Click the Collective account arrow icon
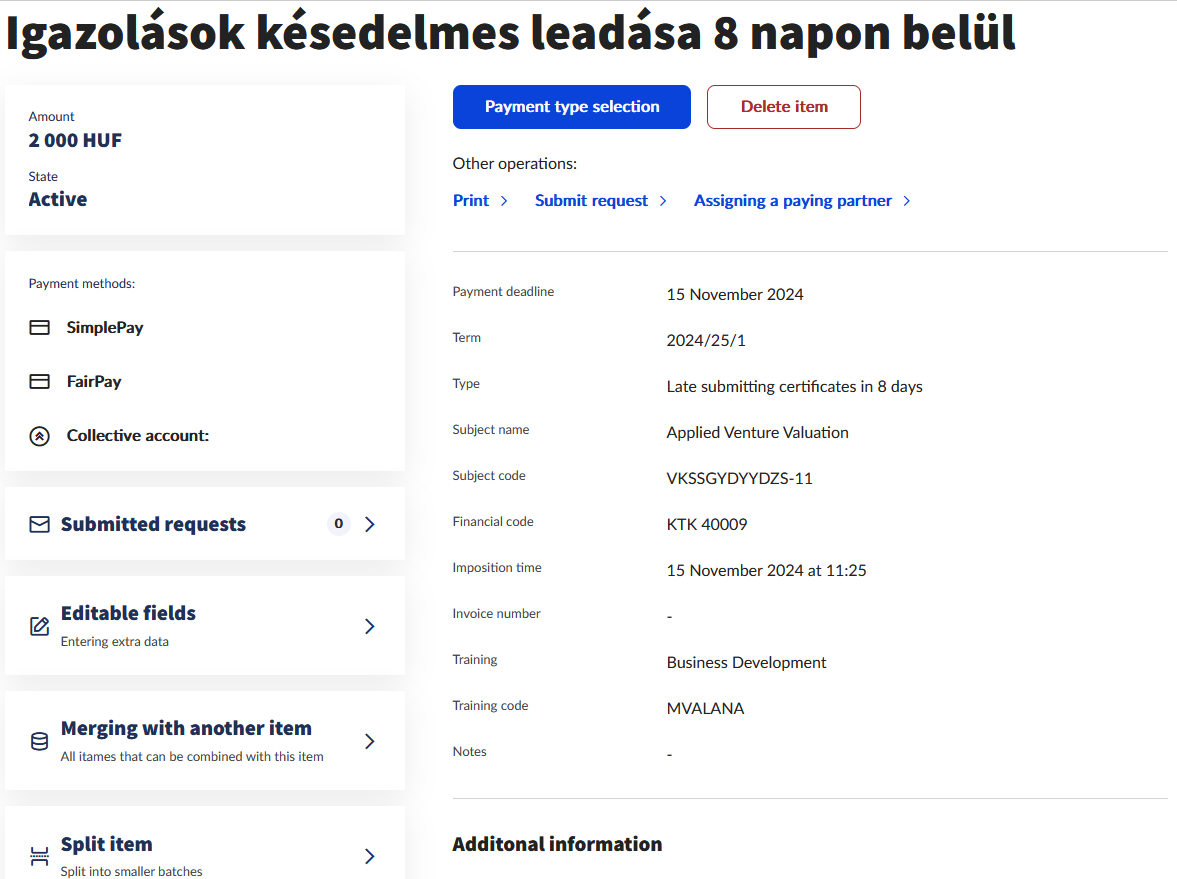This screenshot has height=879, width=1177. pyautogui.click(x=40, y=436)
